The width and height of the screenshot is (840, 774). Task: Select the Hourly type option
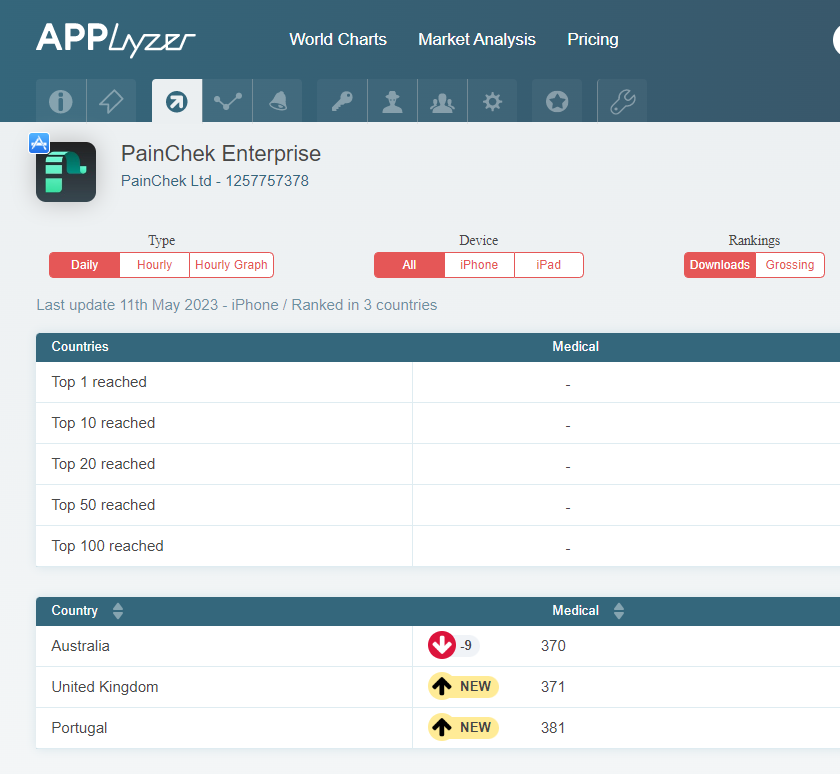tap(154, 265)
